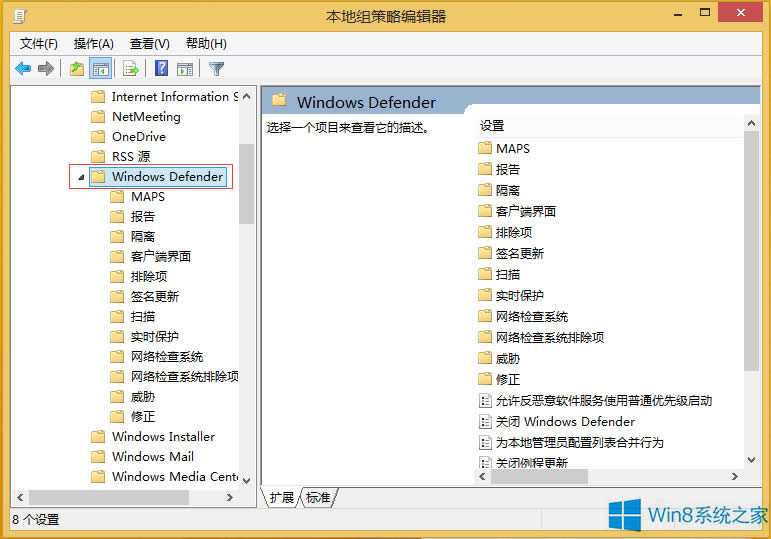This screenshot has width=771, height=539.
Task: Click 报告 folder icon in settings list
Action: (485, 169)
